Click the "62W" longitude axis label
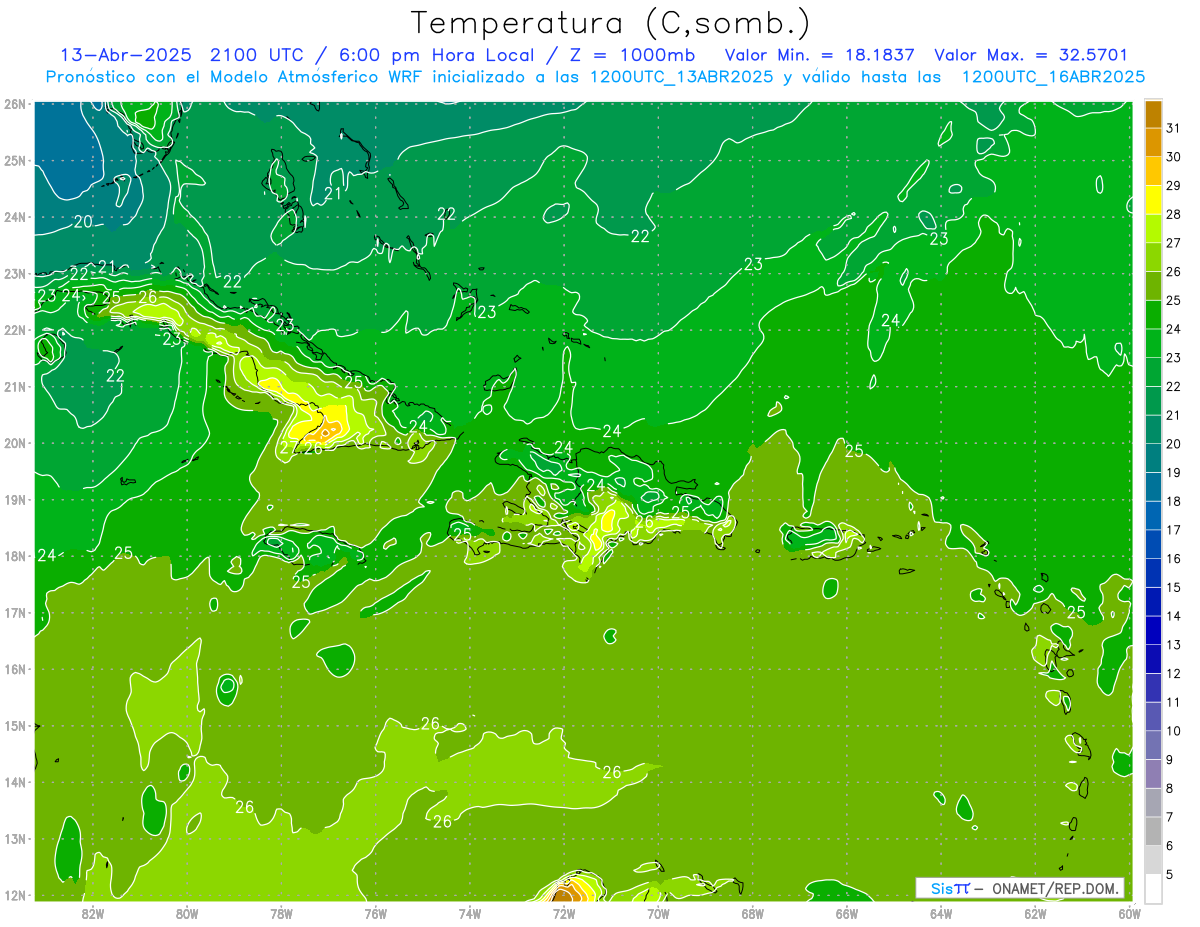Screen dimensions: 1200x927 pos(1035,913)
